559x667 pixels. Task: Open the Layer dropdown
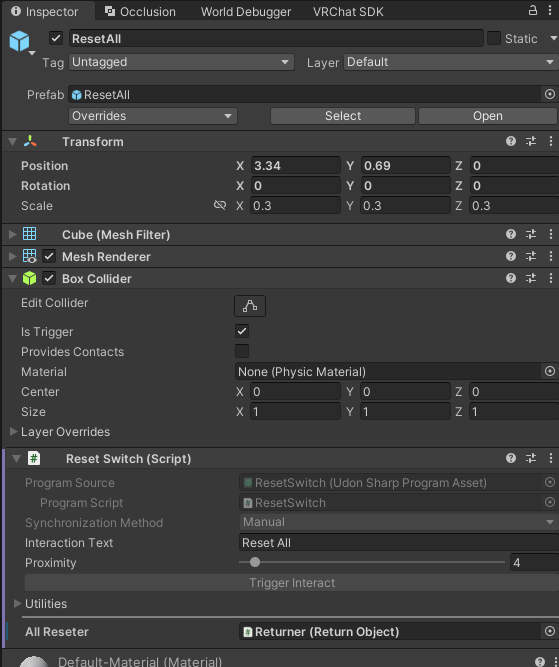click(451, 62)
